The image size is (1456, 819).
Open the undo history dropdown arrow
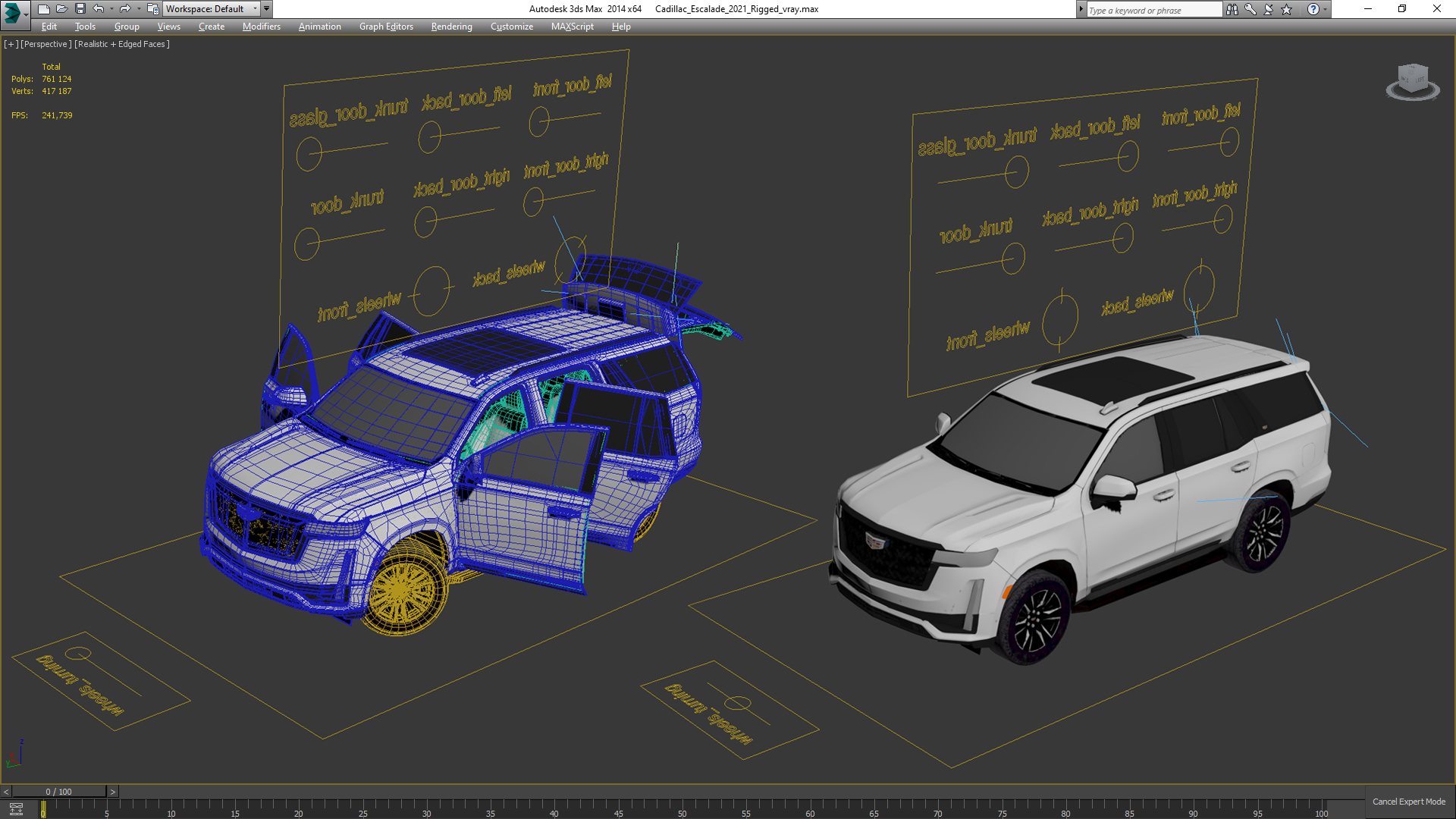click(111, 9)
